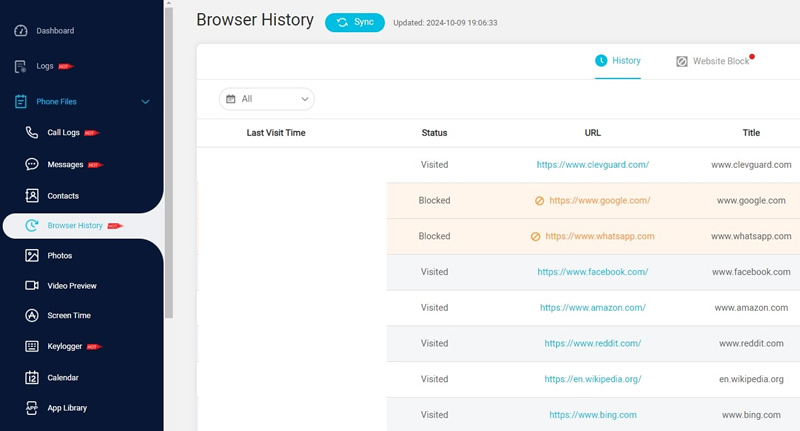Click the URL column header

coord(592,133)
